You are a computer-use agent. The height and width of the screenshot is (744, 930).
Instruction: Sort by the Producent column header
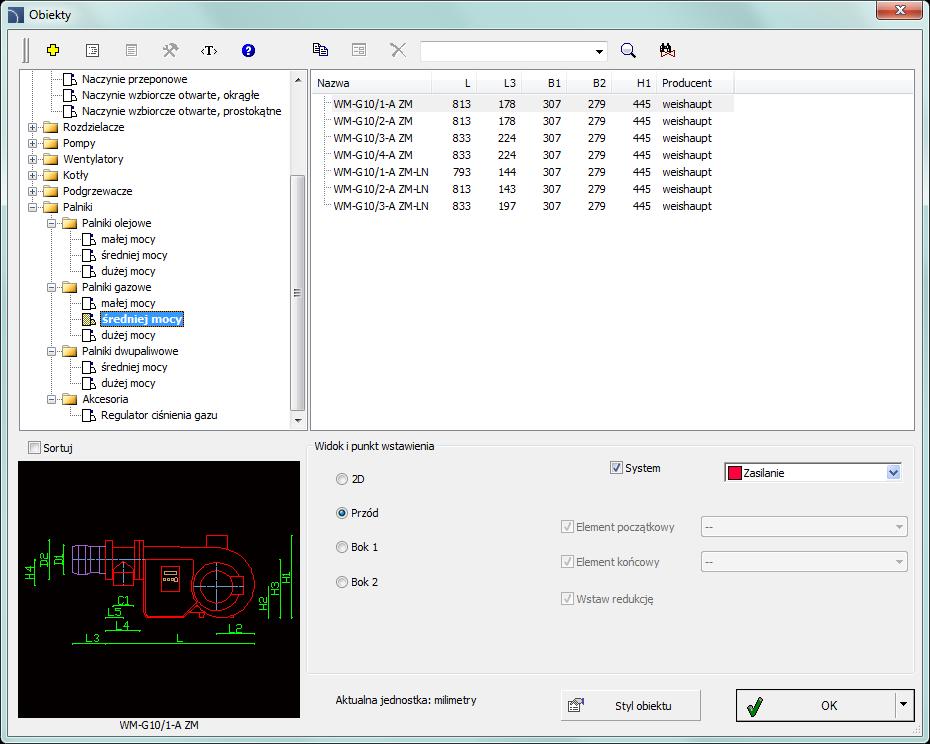(695, 83)
